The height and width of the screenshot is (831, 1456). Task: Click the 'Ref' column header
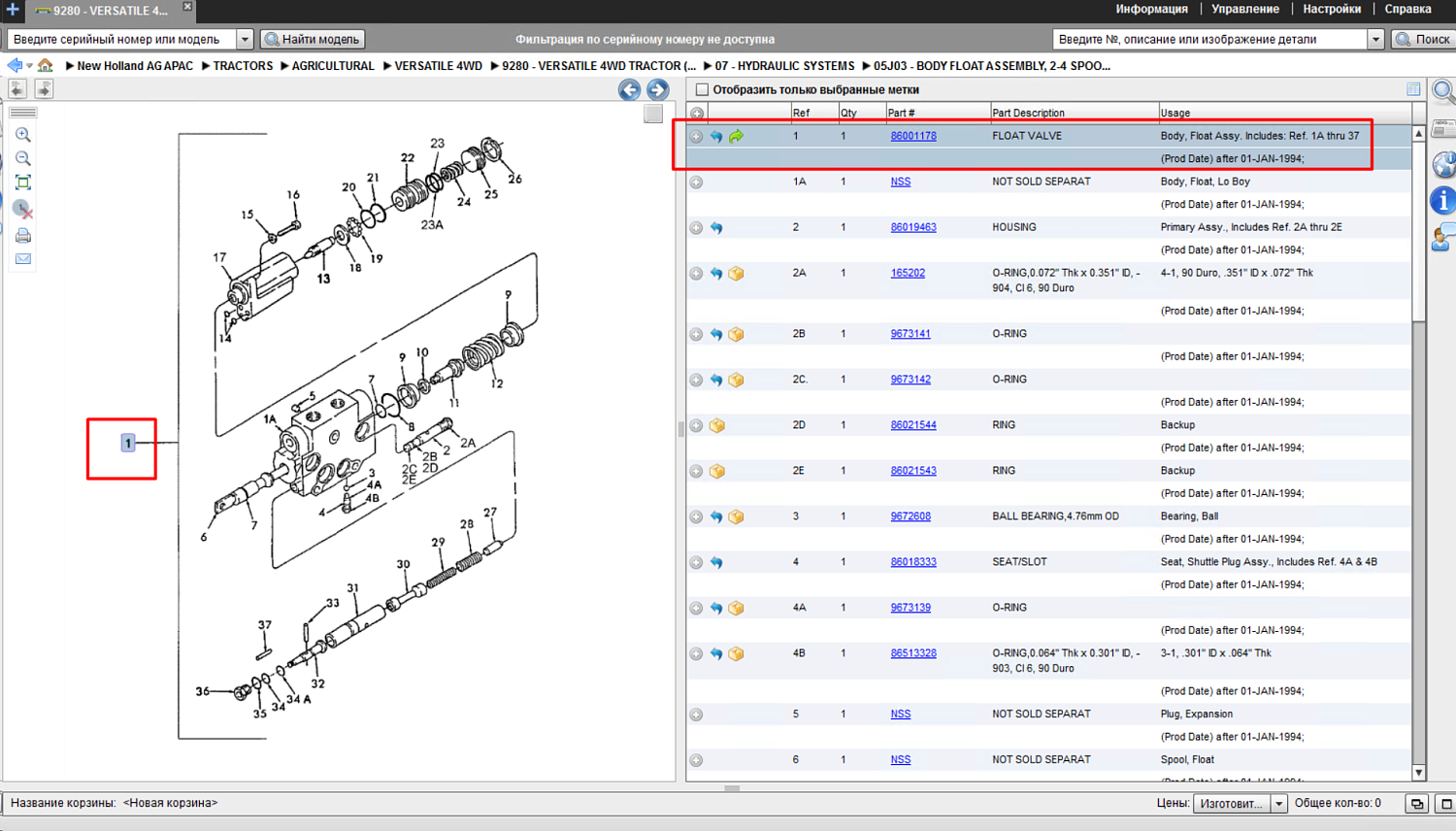click(813, 113)
